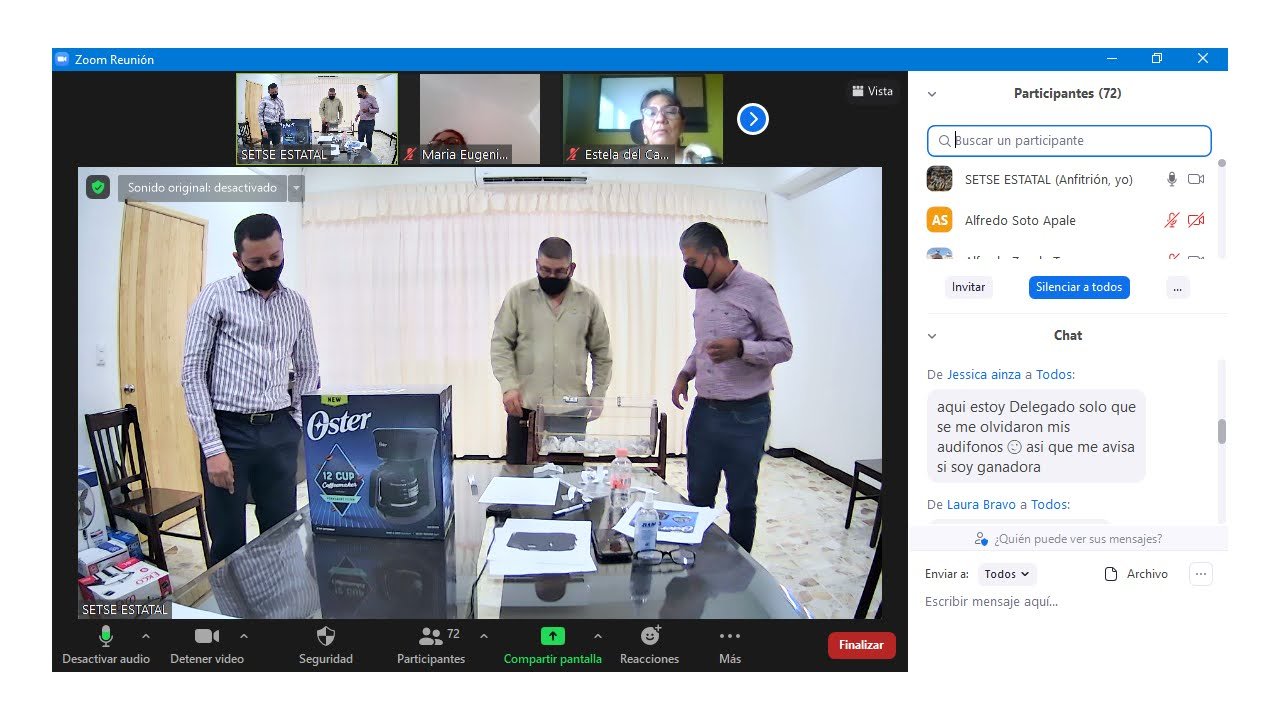Select Alfredo Soto Apale participant row

point(1067,220)
